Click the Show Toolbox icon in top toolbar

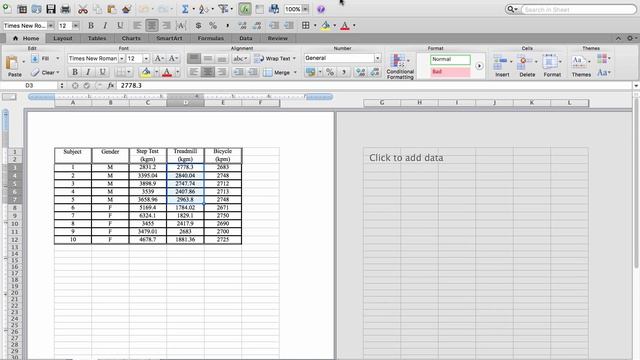(259, 9)
